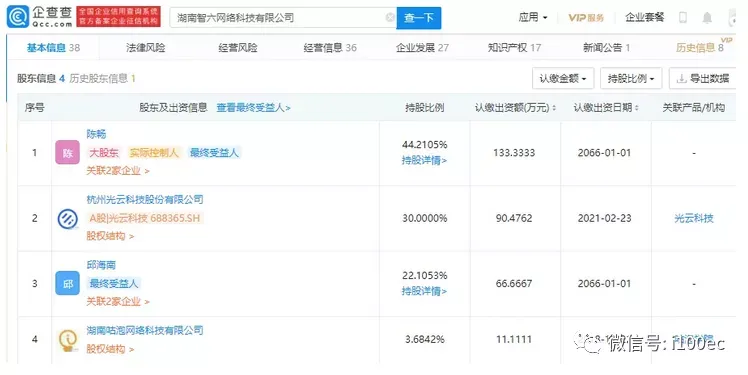The height and width of the screenshot is (375, 748).
Task: Open the 应用 dropdown menu
Action: tap(533, 18)
